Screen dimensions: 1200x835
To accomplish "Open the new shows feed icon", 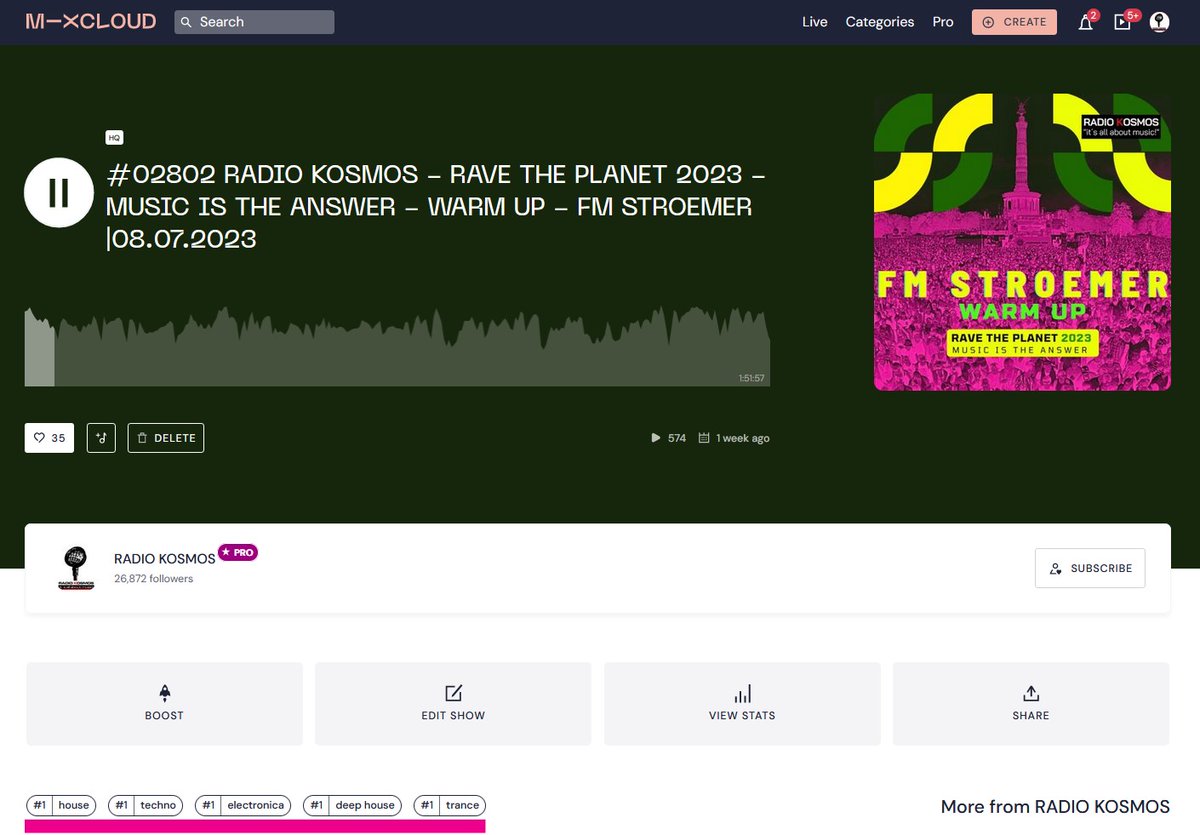I will 1123,22.
